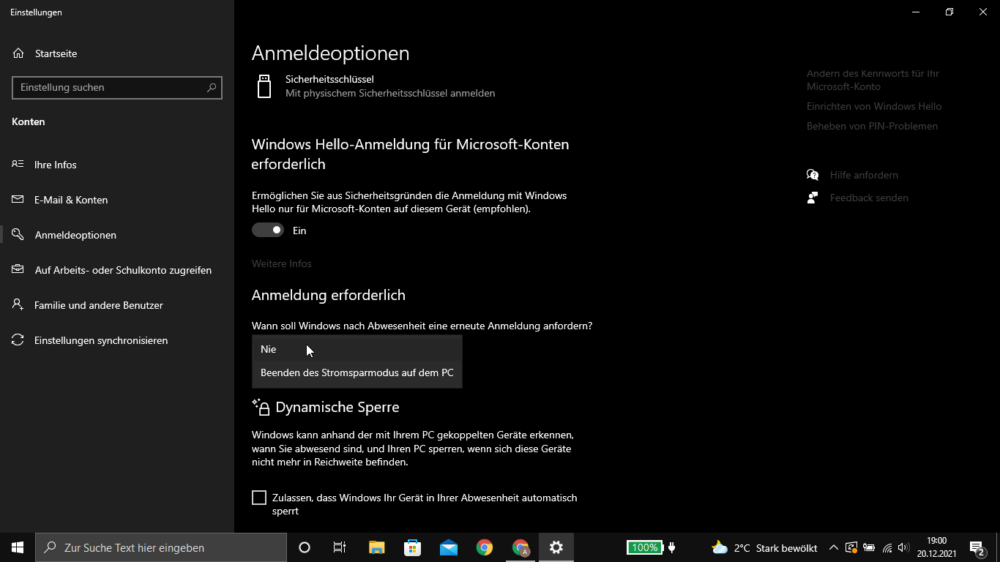Click the Startseite home icon

pyautogui.click(x=18, y=54)
